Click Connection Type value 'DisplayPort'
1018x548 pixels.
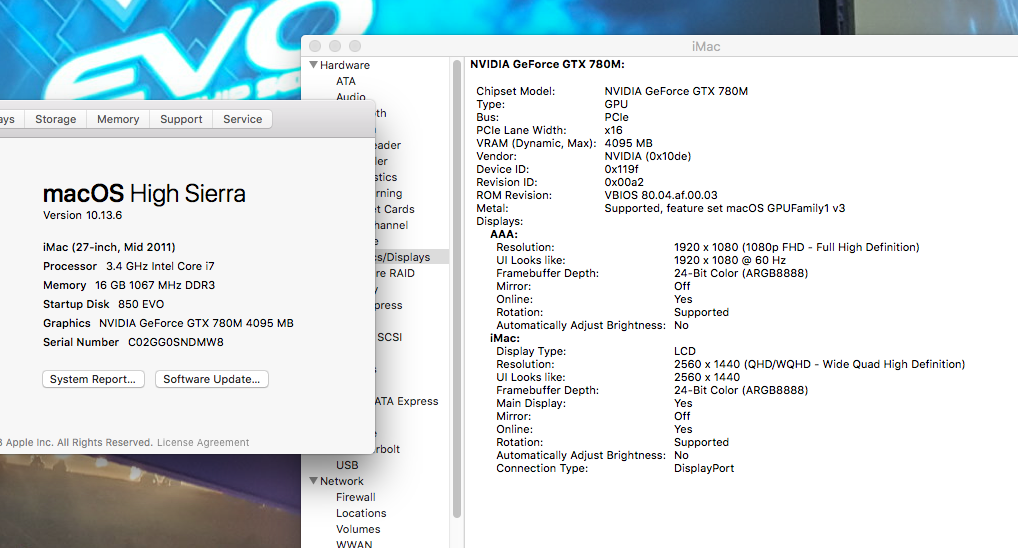click(704, 468)
